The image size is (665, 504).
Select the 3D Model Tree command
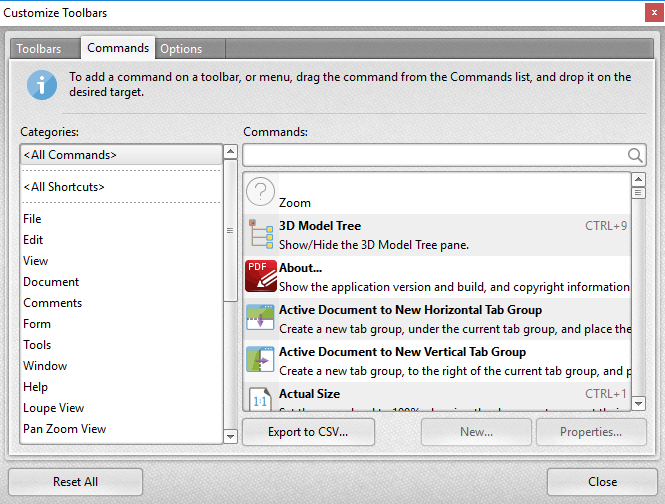tap(437, 235)
